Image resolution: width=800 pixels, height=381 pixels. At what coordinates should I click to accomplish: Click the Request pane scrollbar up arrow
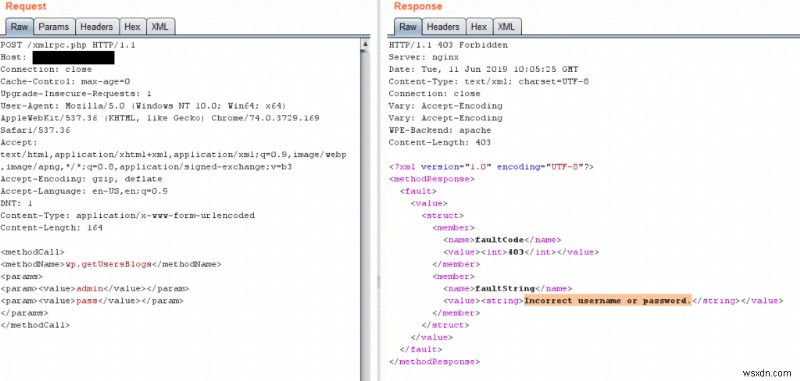(x=365, y=44)
